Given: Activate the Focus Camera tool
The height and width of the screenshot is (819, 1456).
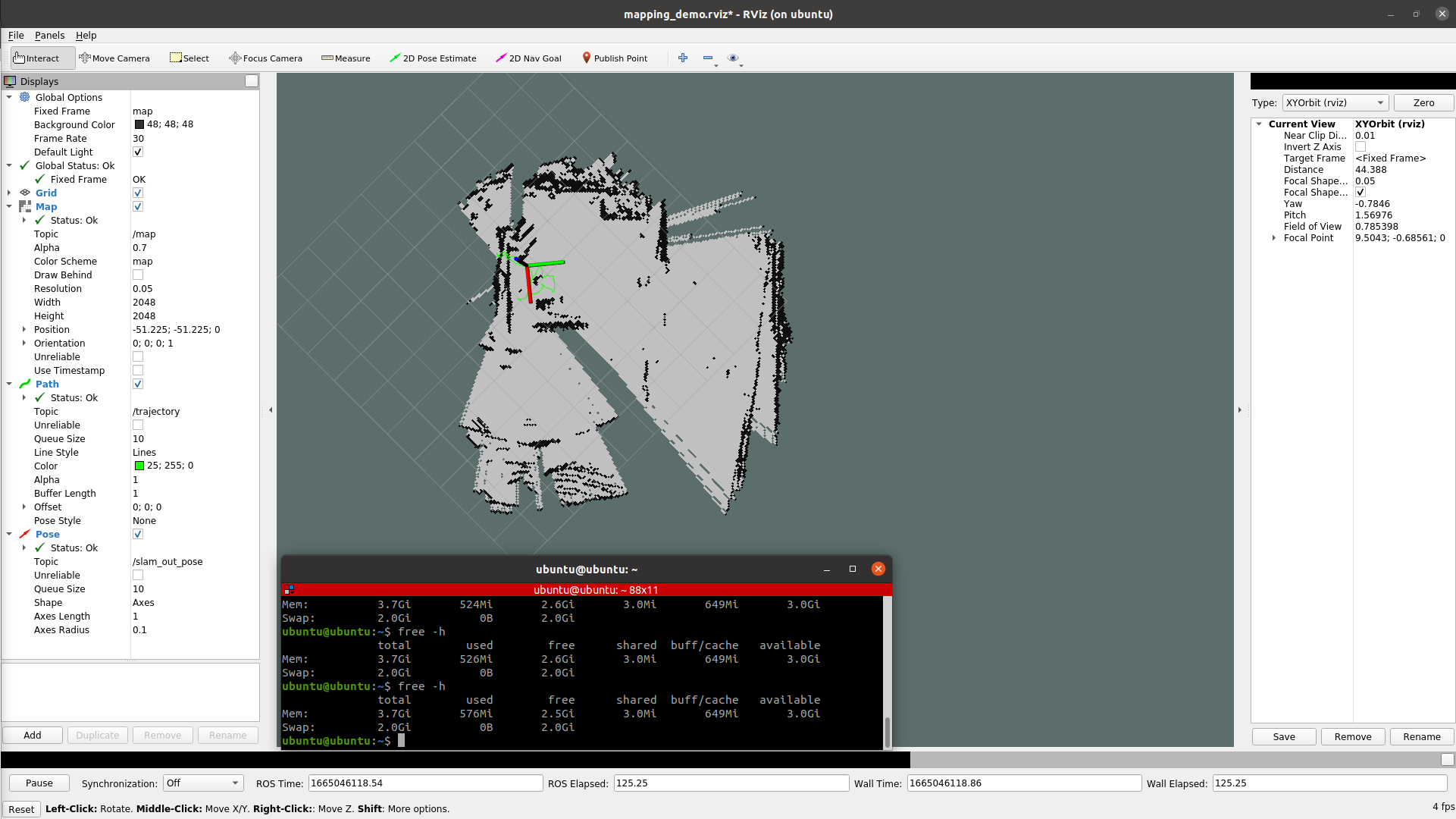Looking at the screenshot, I should [265, 58].
